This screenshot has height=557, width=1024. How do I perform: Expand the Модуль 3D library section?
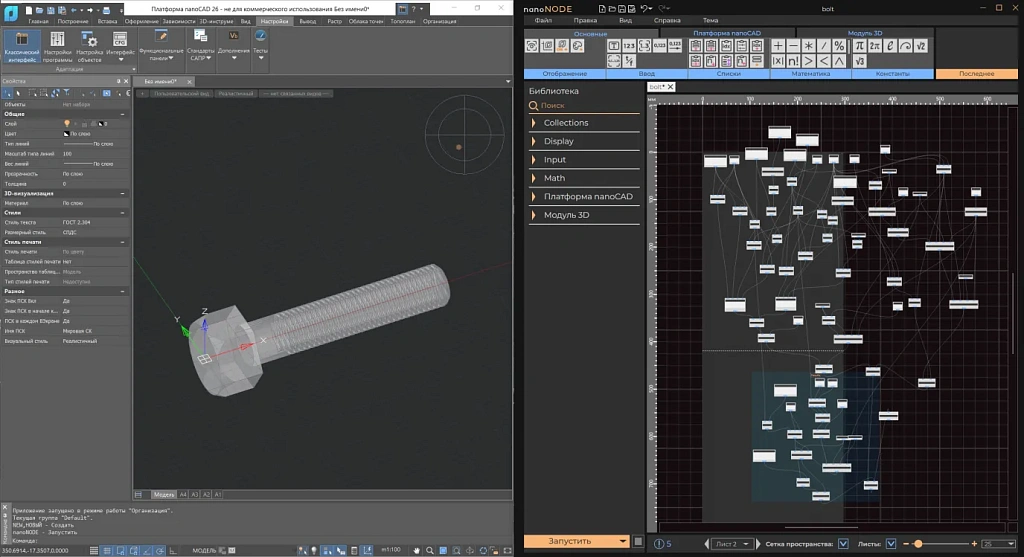point(566,215)
